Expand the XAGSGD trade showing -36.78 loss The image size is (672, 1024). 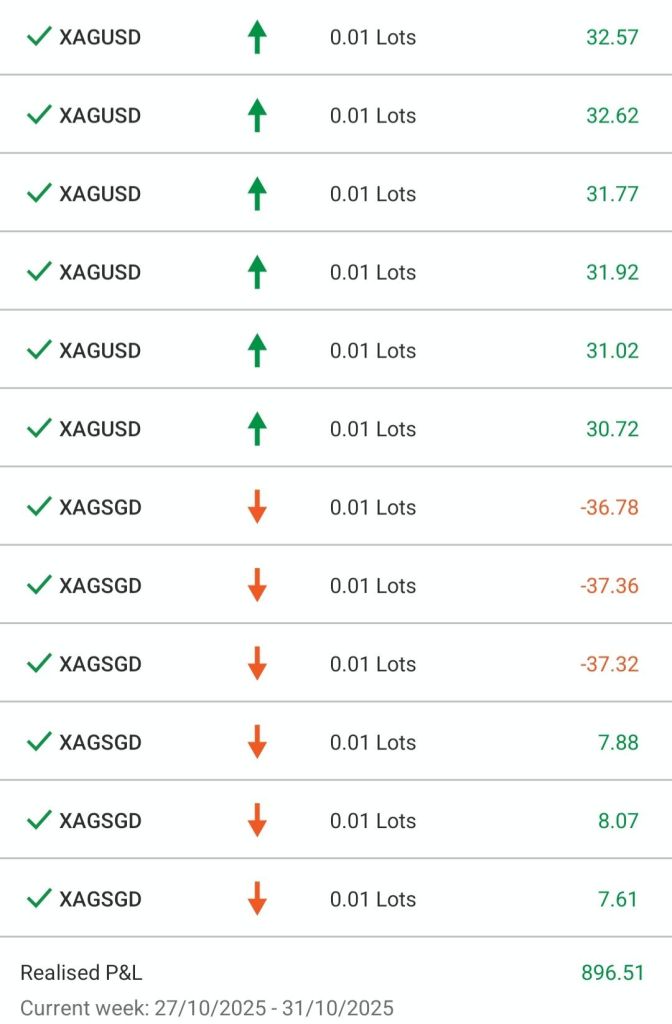pos(336,507)
